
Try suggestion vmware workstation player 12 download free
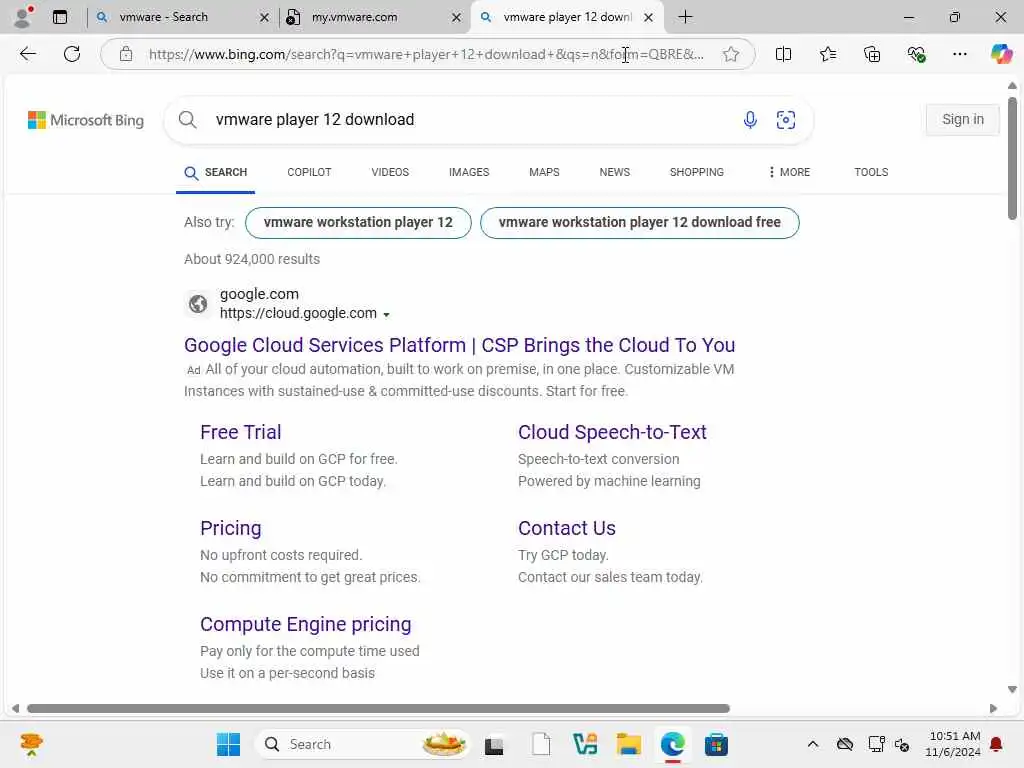pos(639,223)
